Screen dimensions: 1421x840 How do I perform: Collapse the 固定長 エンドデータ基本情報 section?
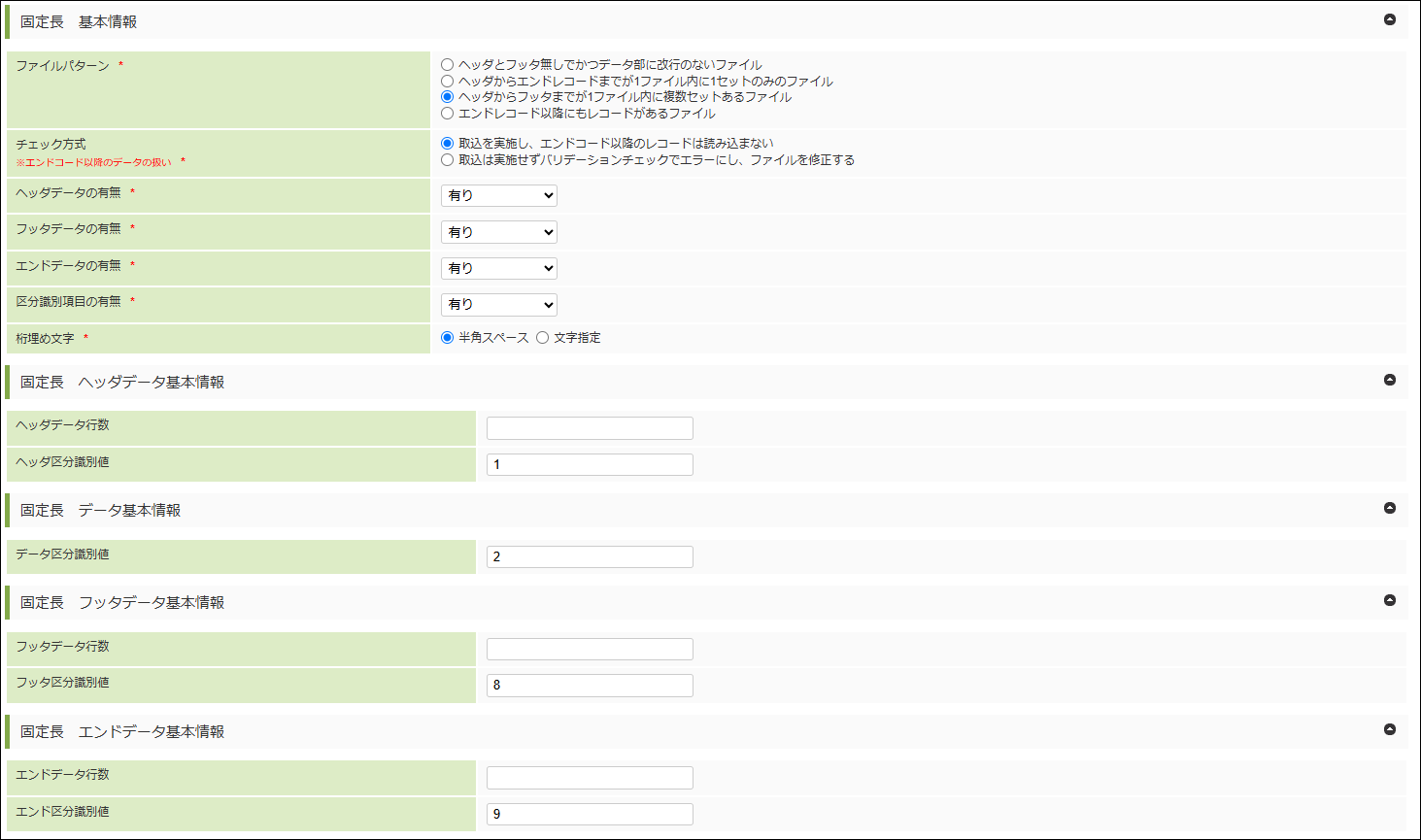tap(1389, 729)
